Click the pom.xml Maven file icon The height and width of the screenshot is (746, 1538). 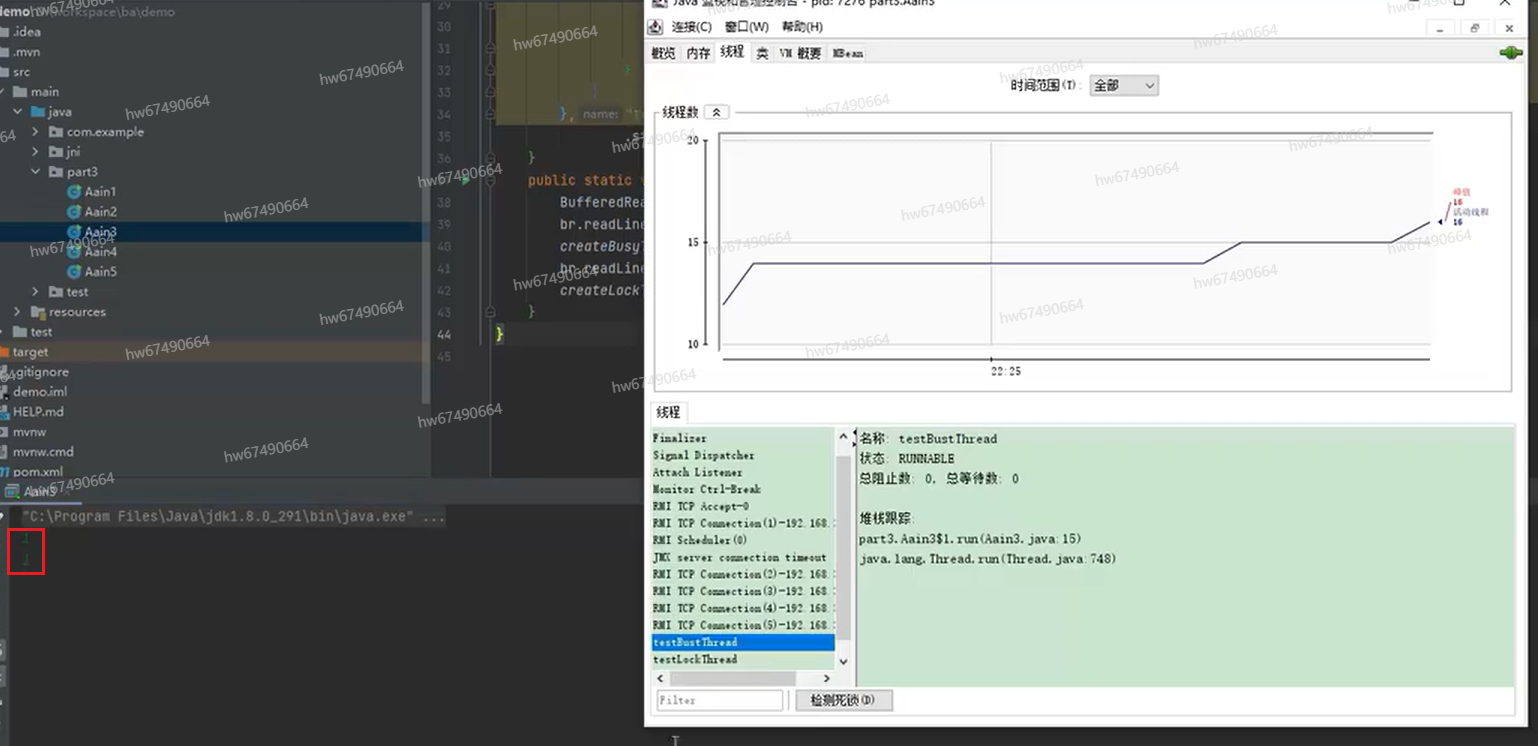pyautogui.click(x=4, y=472)
